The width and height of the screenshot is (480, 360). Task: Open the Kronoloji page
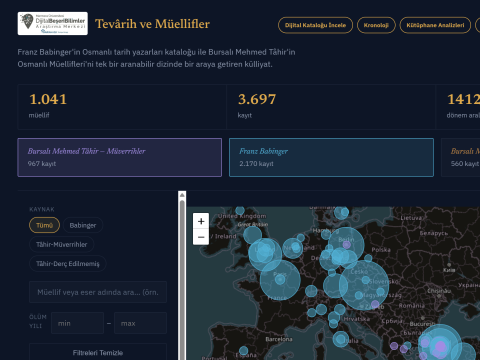pos(376,25)
